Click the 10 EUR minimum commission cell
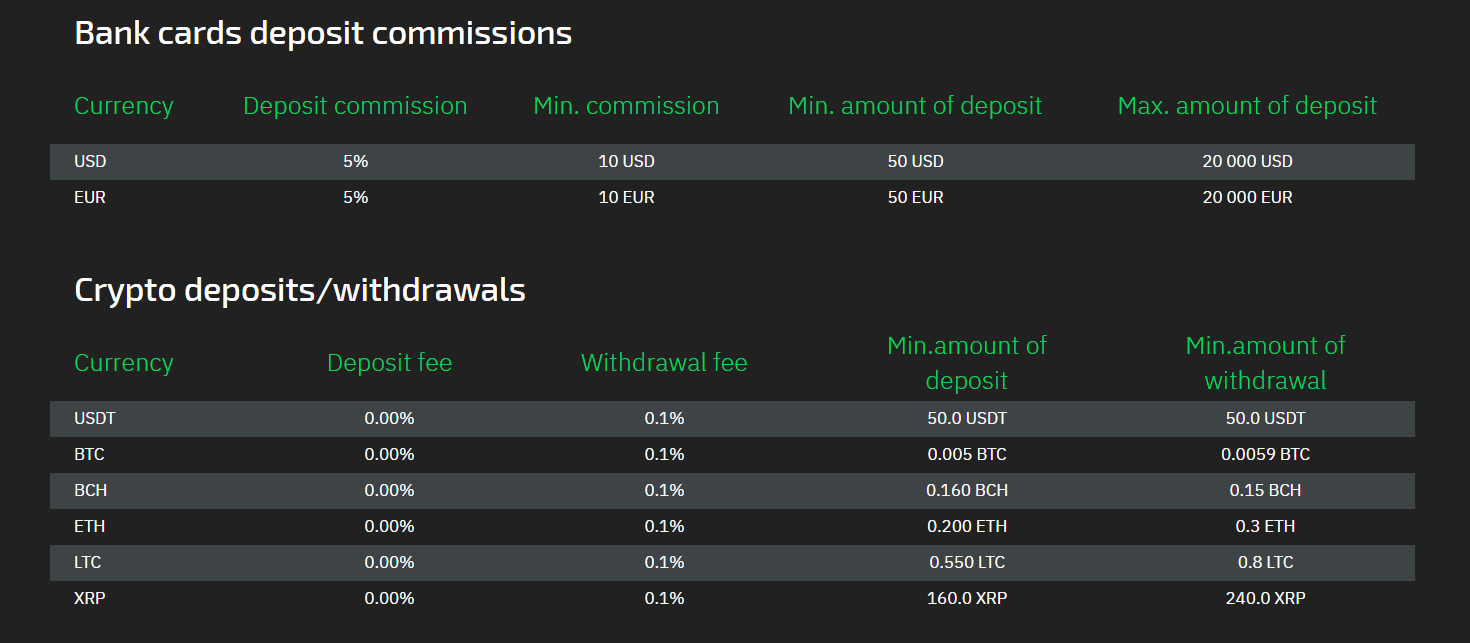 click(x=626, y=198)
